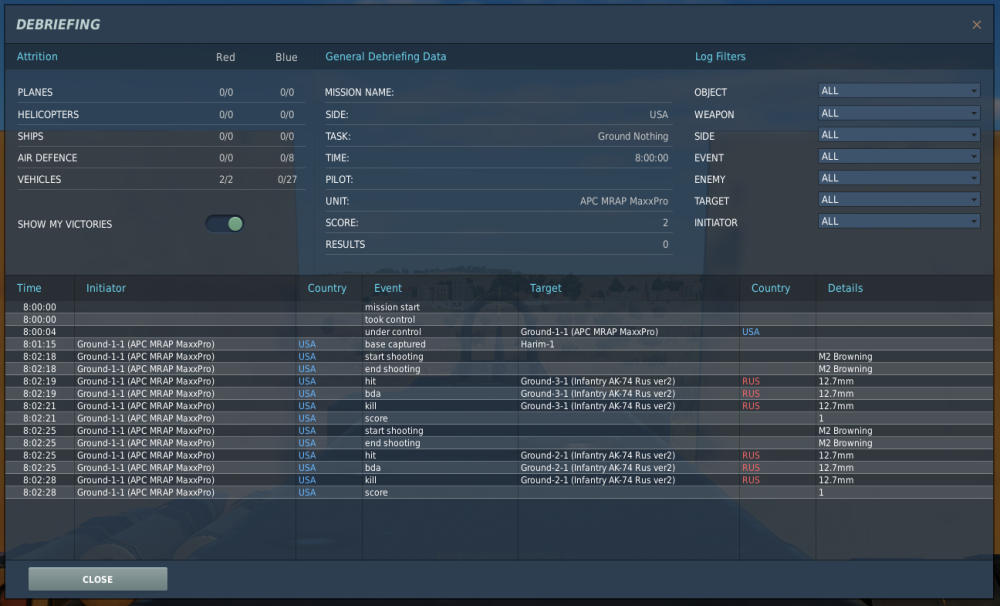This screenshot has width=1000, height=606.
Task: Open the SIDE filter dropdown
Action: pos(898,135)
